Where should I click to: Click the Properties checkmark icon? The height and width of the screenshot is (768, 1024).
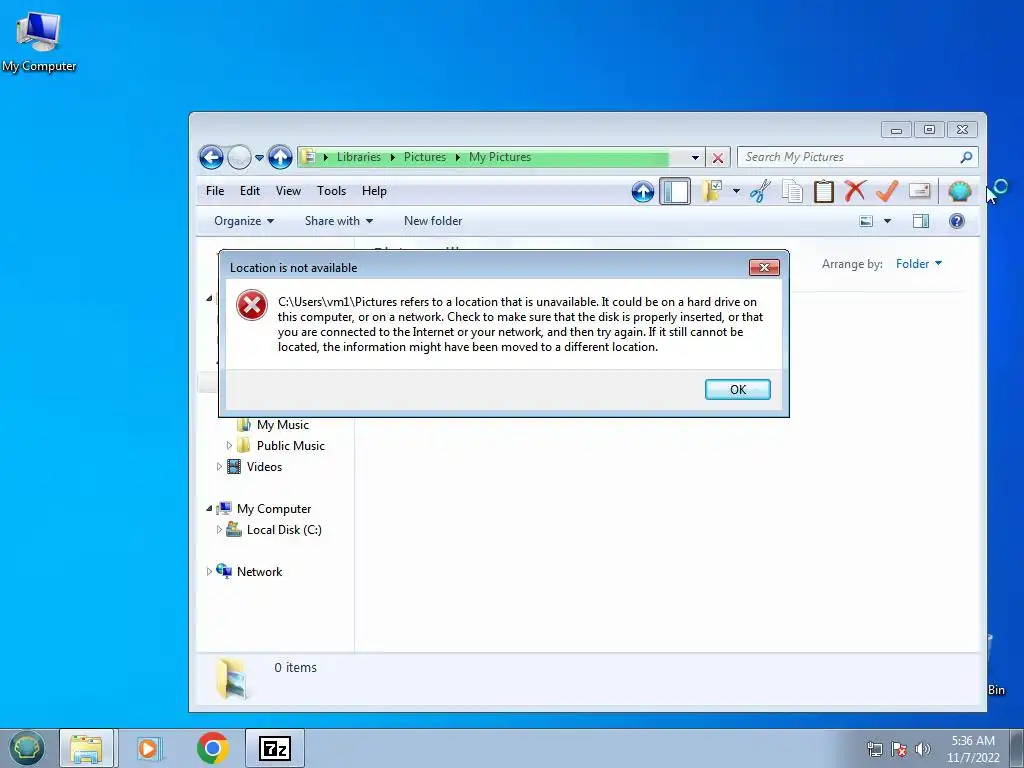pos(887,191)
